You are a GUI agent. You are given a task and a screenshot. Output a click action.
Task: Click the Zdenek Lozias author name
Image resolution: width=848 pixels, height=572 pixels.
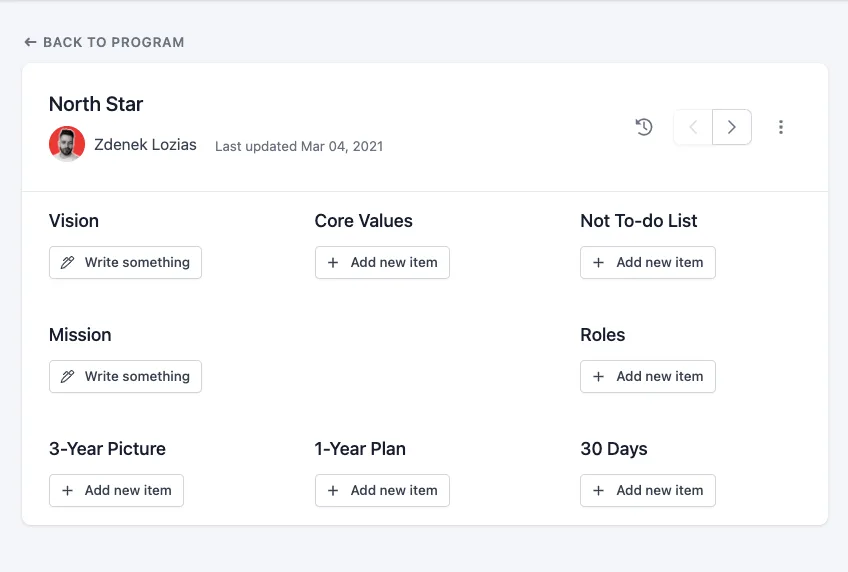click(145, 145)
